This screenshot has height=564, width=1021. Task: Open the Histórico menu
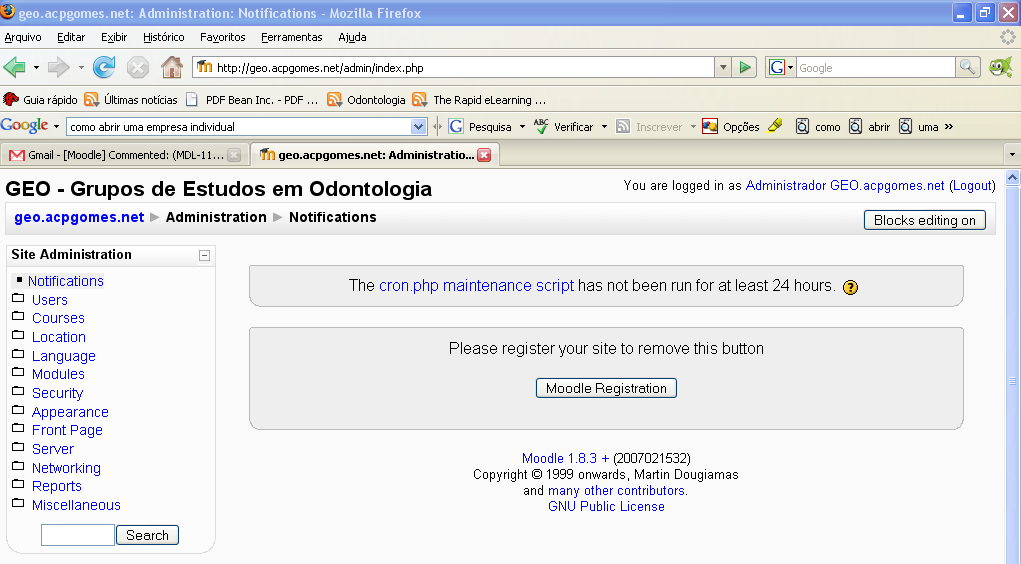click(163, 37)
